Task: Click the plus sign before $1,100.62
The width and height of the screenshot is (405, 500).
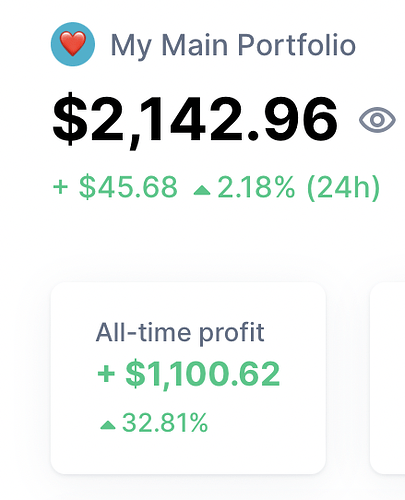Action: click(x=106, y=374)
